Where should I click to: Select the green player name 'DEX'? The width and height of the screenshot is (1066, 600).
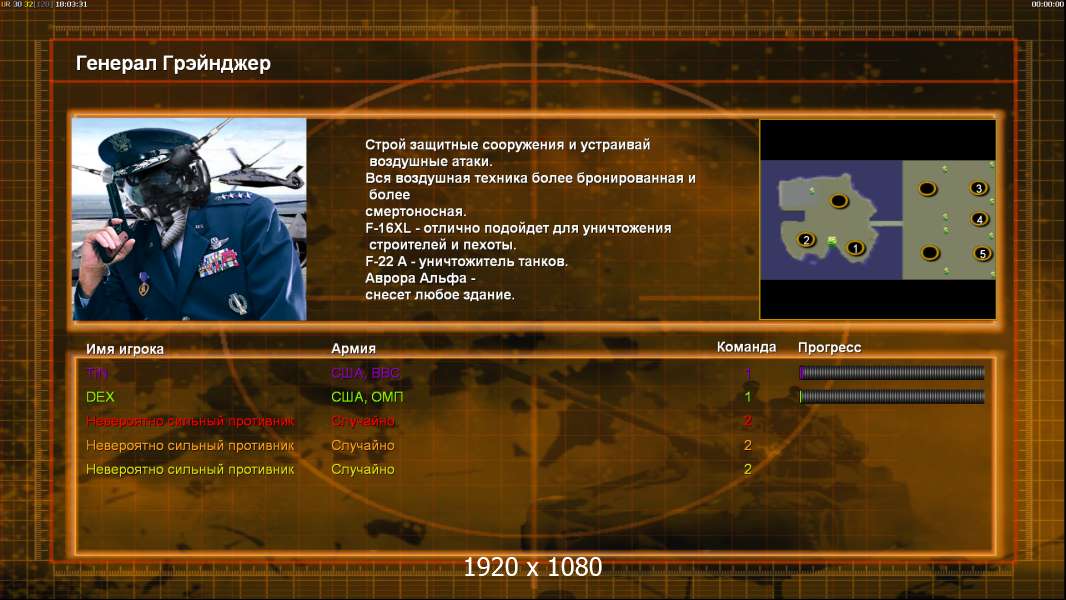(x=100, y=397)
